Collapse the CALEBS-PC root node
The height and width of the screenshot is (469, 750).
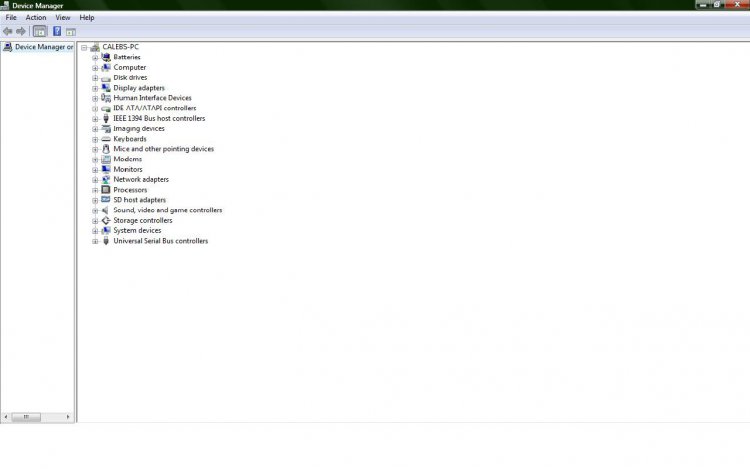coord(84,47)
